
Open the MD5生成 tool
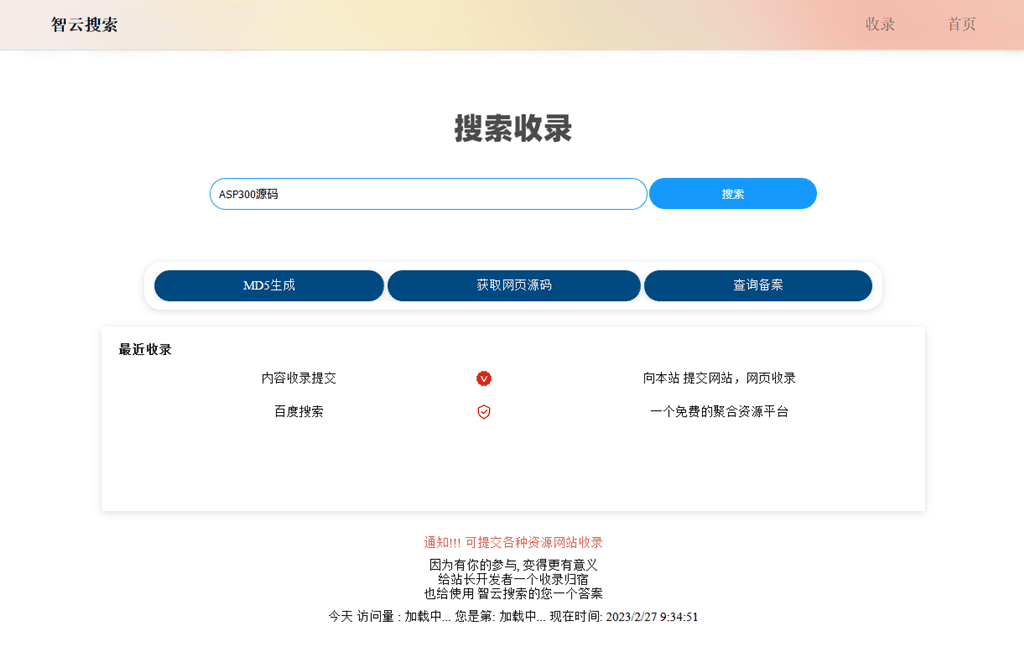(269, 286)
